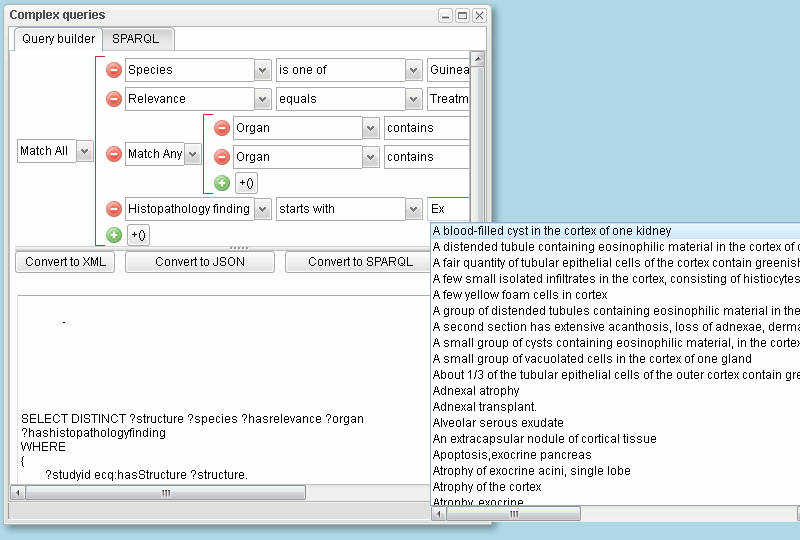Open the 'is one of' operator dropdown

click(x=413, y=70)
